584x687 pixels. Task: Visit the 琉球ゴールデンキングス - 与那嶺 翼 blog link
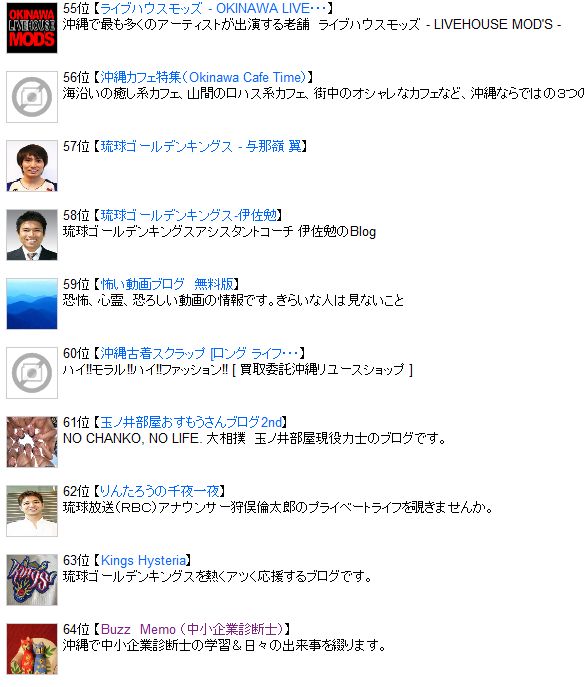pyautogui.click(x=201, y=146)
